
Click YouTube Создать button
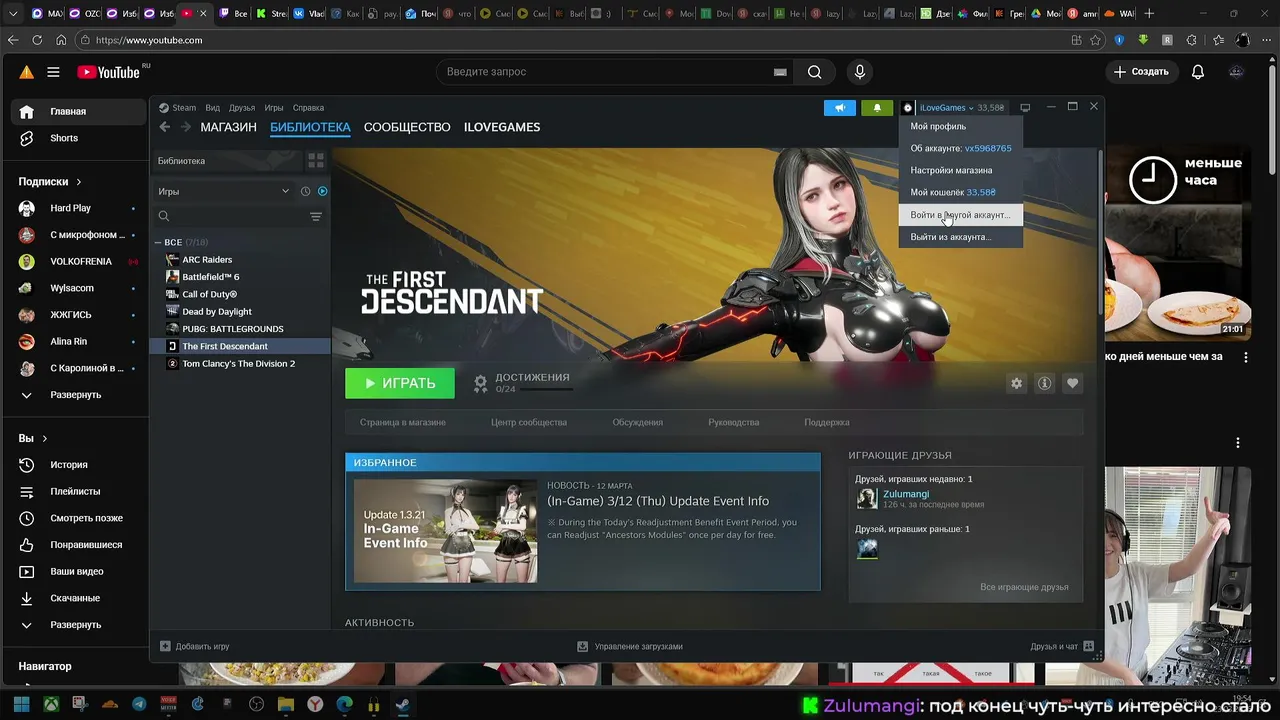(x=1141, y=72)
